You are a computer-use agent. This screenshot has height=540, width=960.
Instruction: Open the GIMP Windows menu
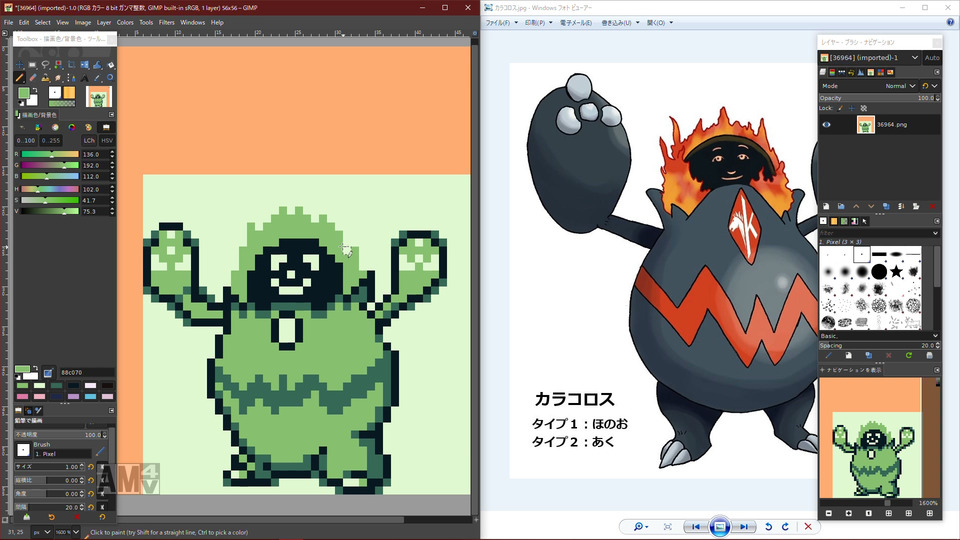pos(192,22)
